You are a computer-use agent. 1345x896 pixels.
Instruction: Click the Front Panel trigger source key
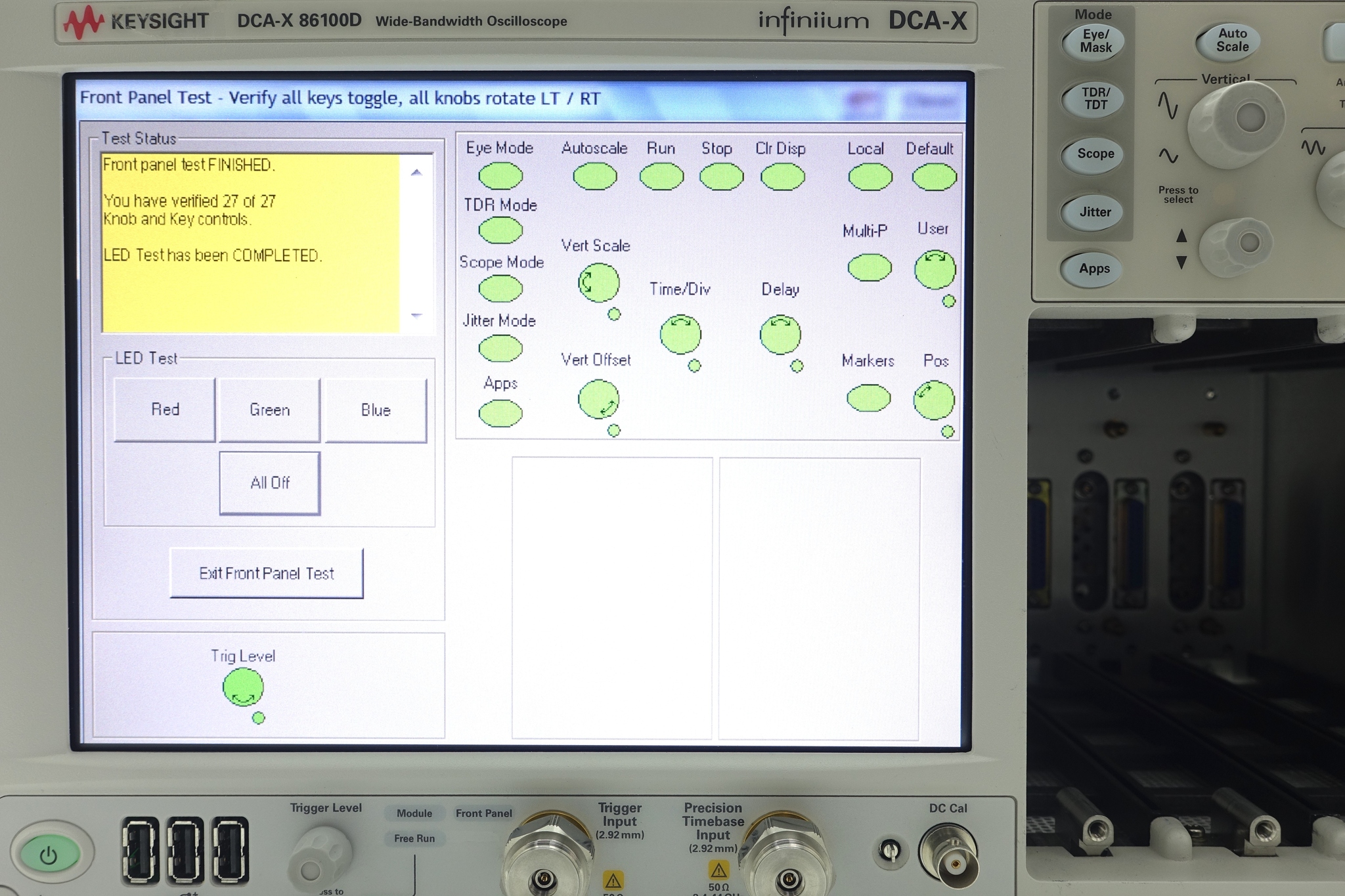484,813
